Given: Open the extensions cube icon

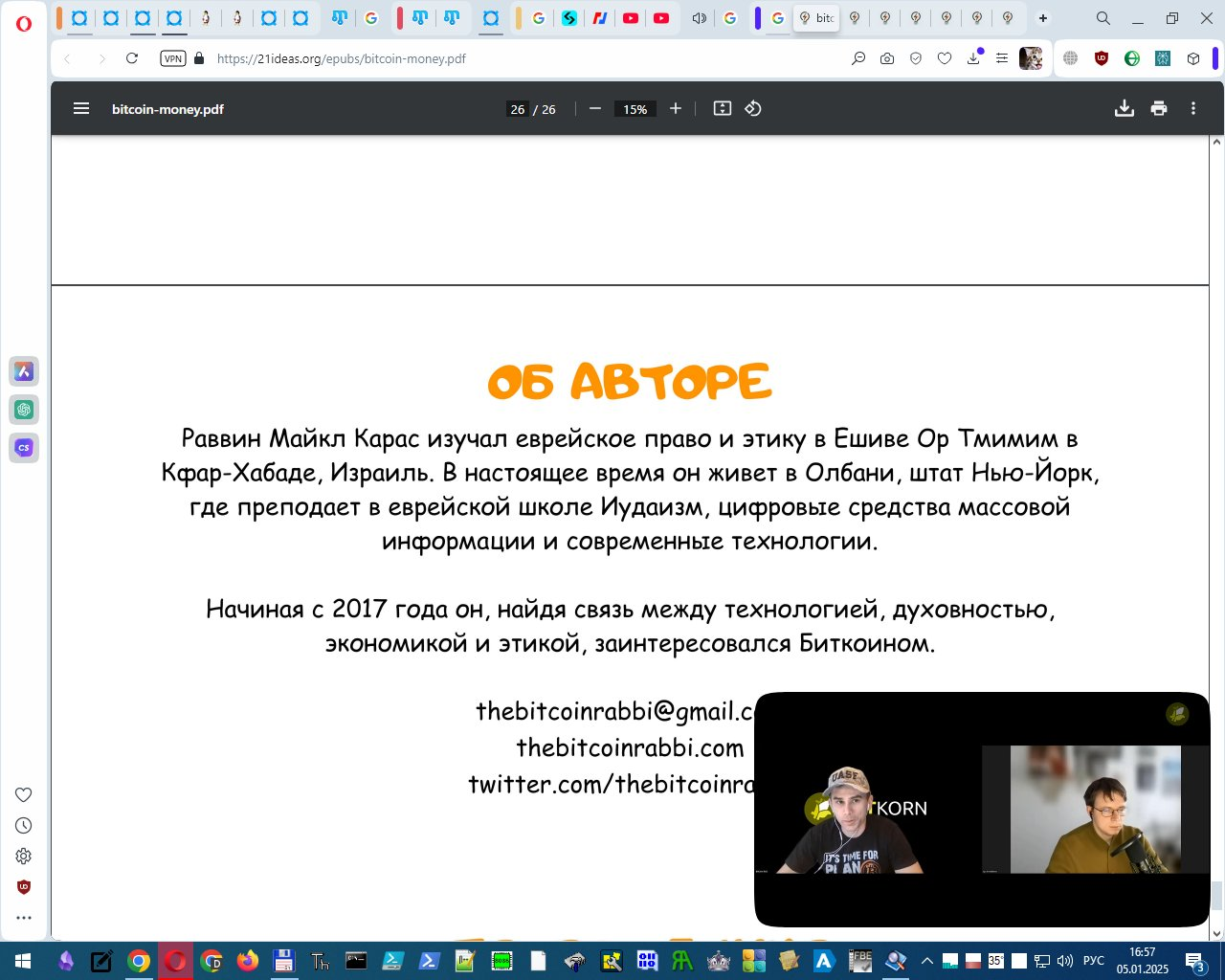Looking at the screenshot, I should [1193, 58].
